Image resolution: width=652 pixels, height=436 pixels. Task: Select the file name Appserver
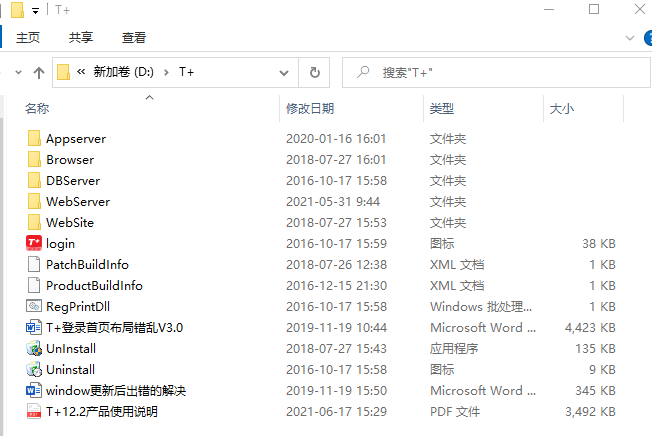click(76, 139)
